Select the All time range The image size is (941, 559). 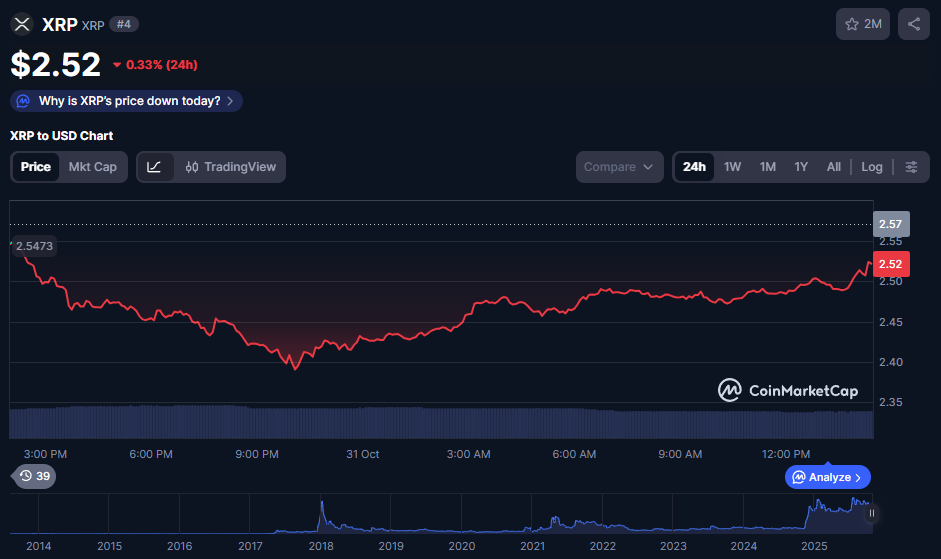(x=834, y=167)
